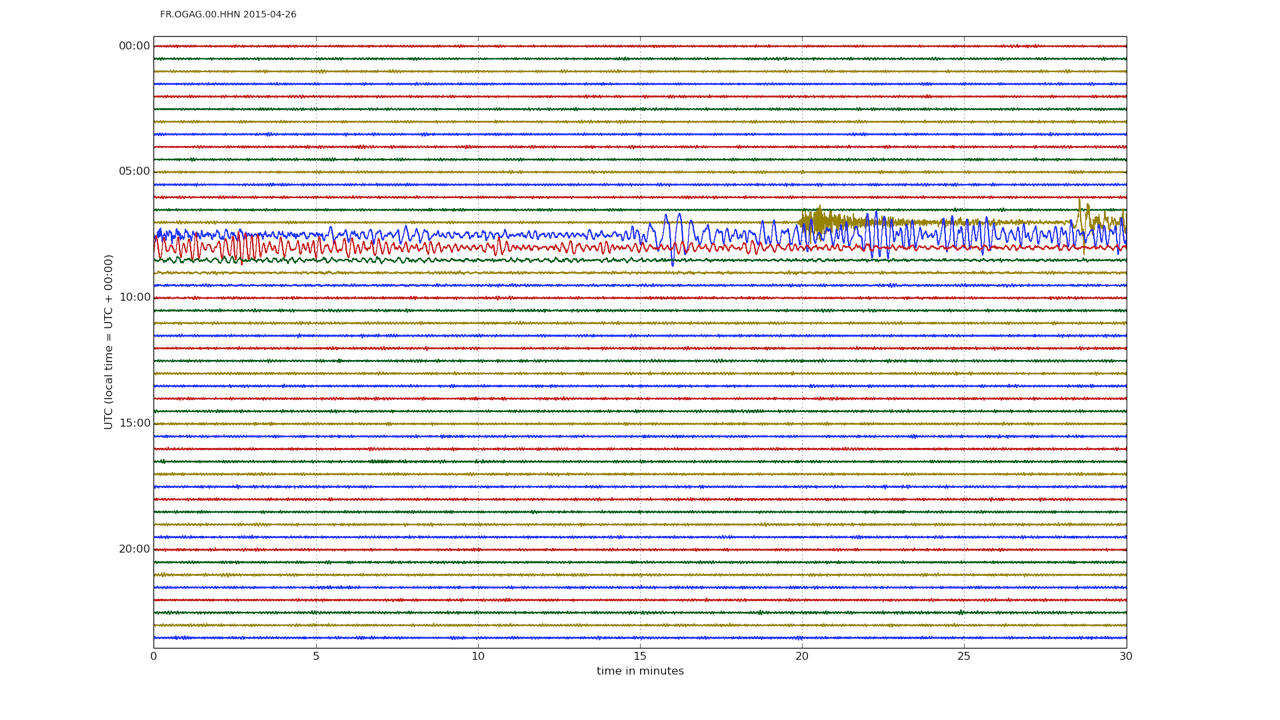
Task: Click the 0 tick on time axis
Action: pos(154,656)
